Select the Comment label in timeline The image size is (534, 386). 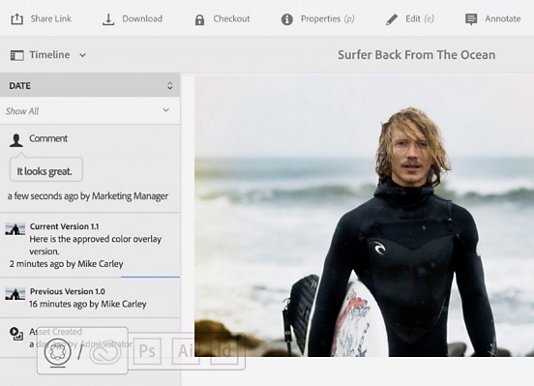48,138
